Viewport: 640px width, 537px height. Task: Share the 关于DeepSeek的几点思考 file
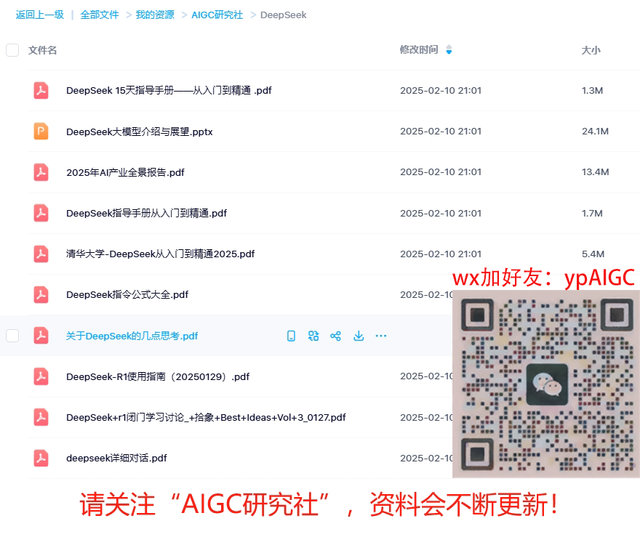pos(336,336)
